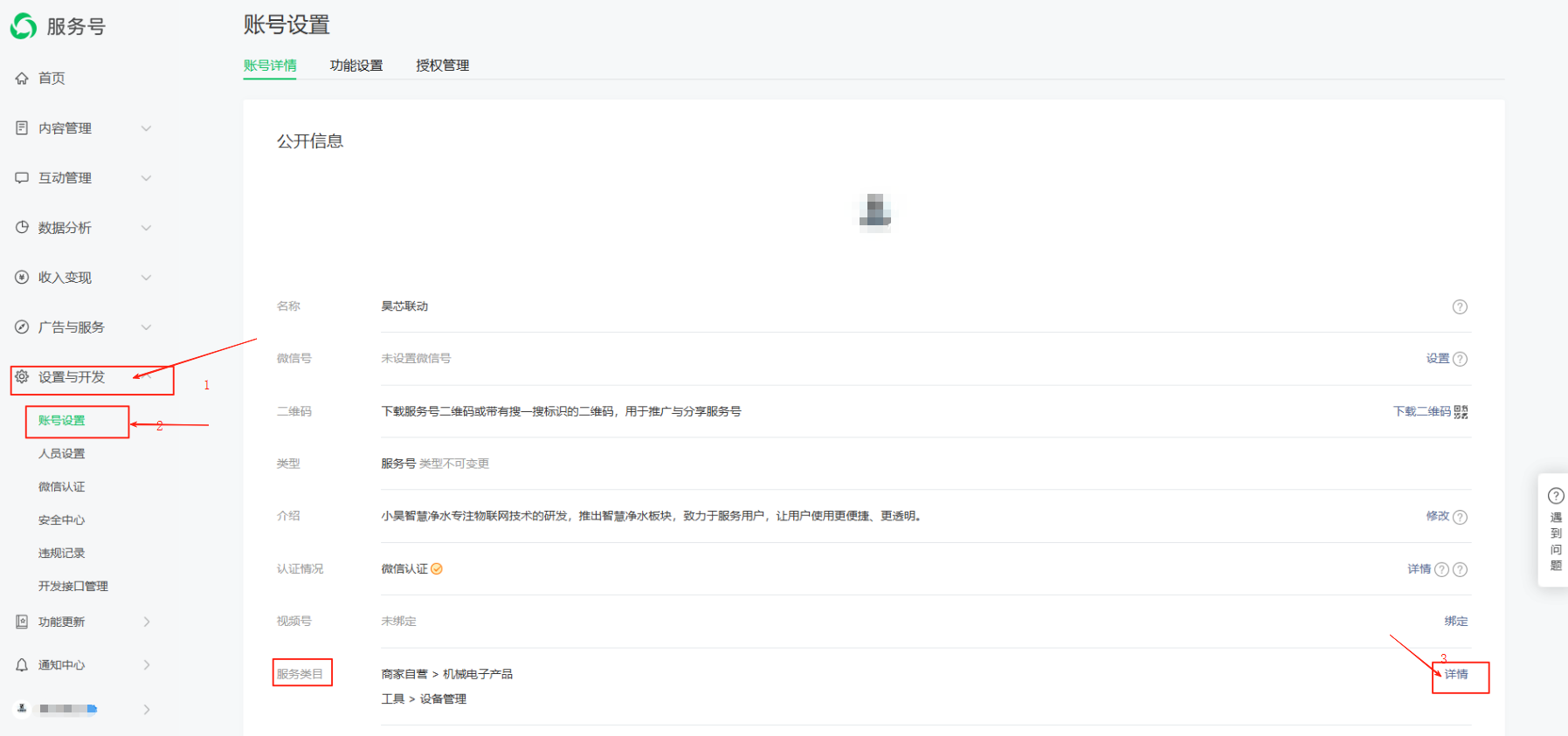Image resolution: width=1568 pixels, height=736 pixels.
Task: Click the 遇到问题 question mark icon
Action: point(1556,496)
